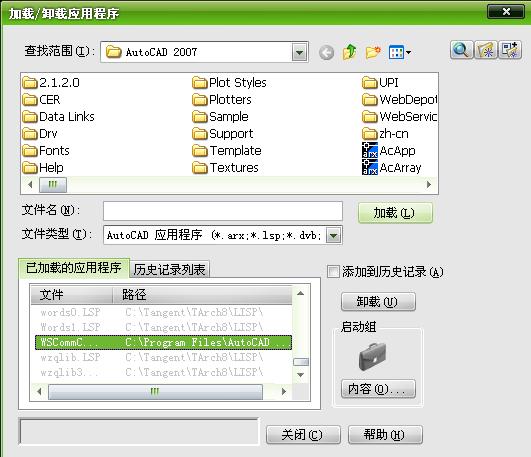Open the 2.1.2.0 folder

pos(51,83)
